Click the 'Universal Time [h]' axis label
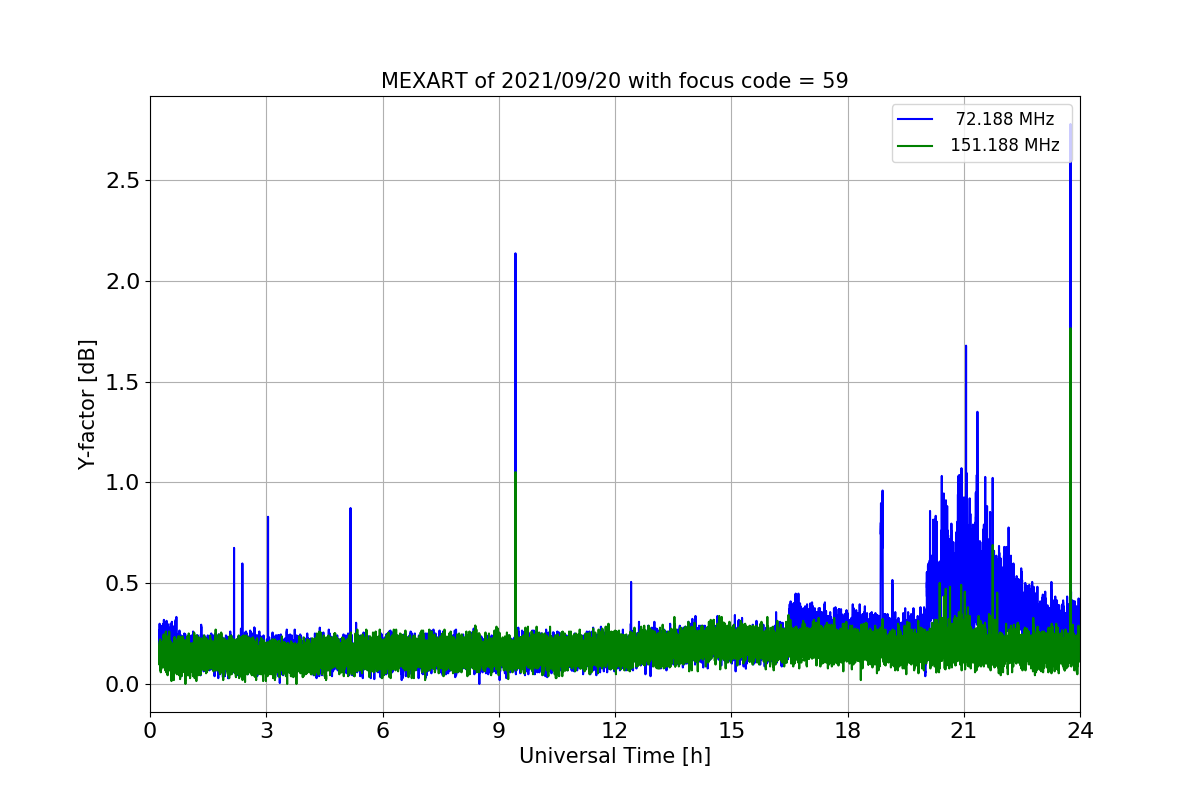 (x=614, y=757)
